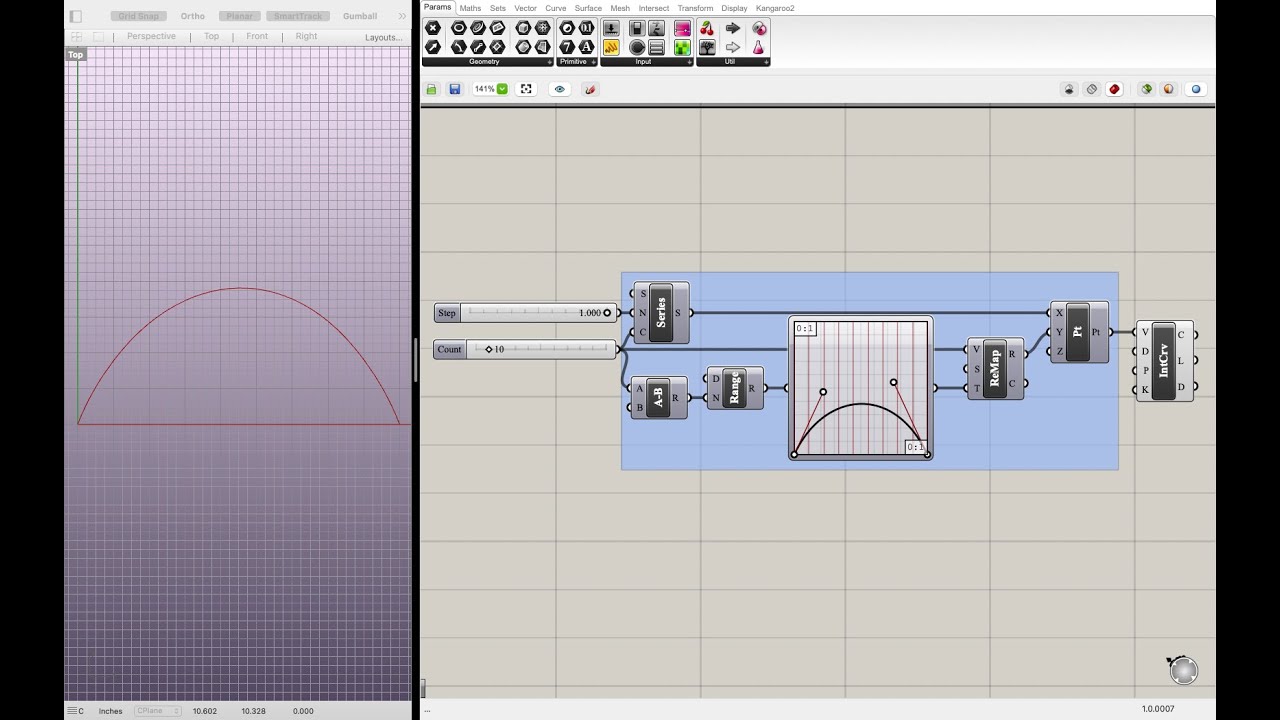Viewport: 1280px width, 720px height.
Task: Add a Boolean Toggle input component
Action: (637, 28)
